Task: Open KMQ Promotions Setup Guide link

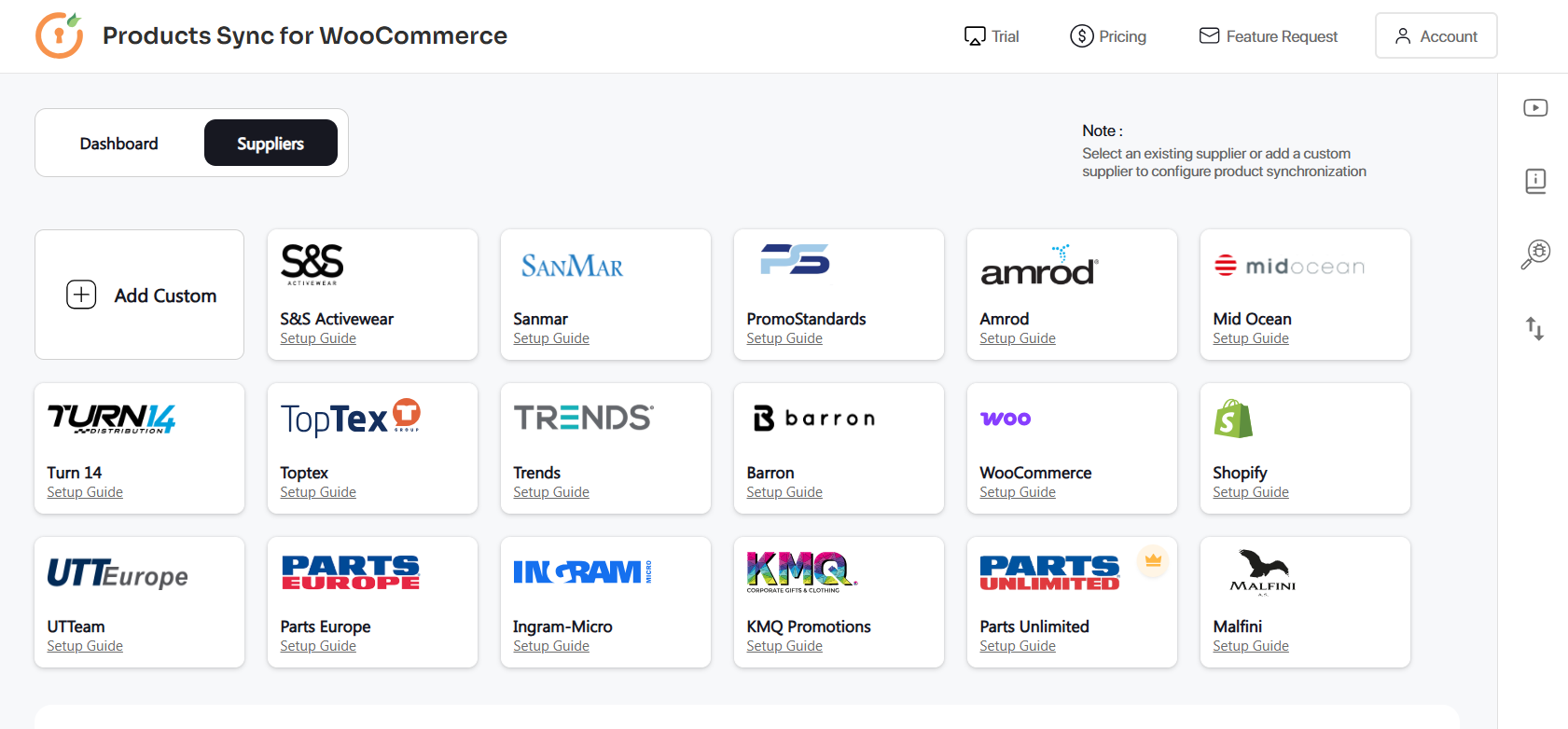Action: [784, 646]
